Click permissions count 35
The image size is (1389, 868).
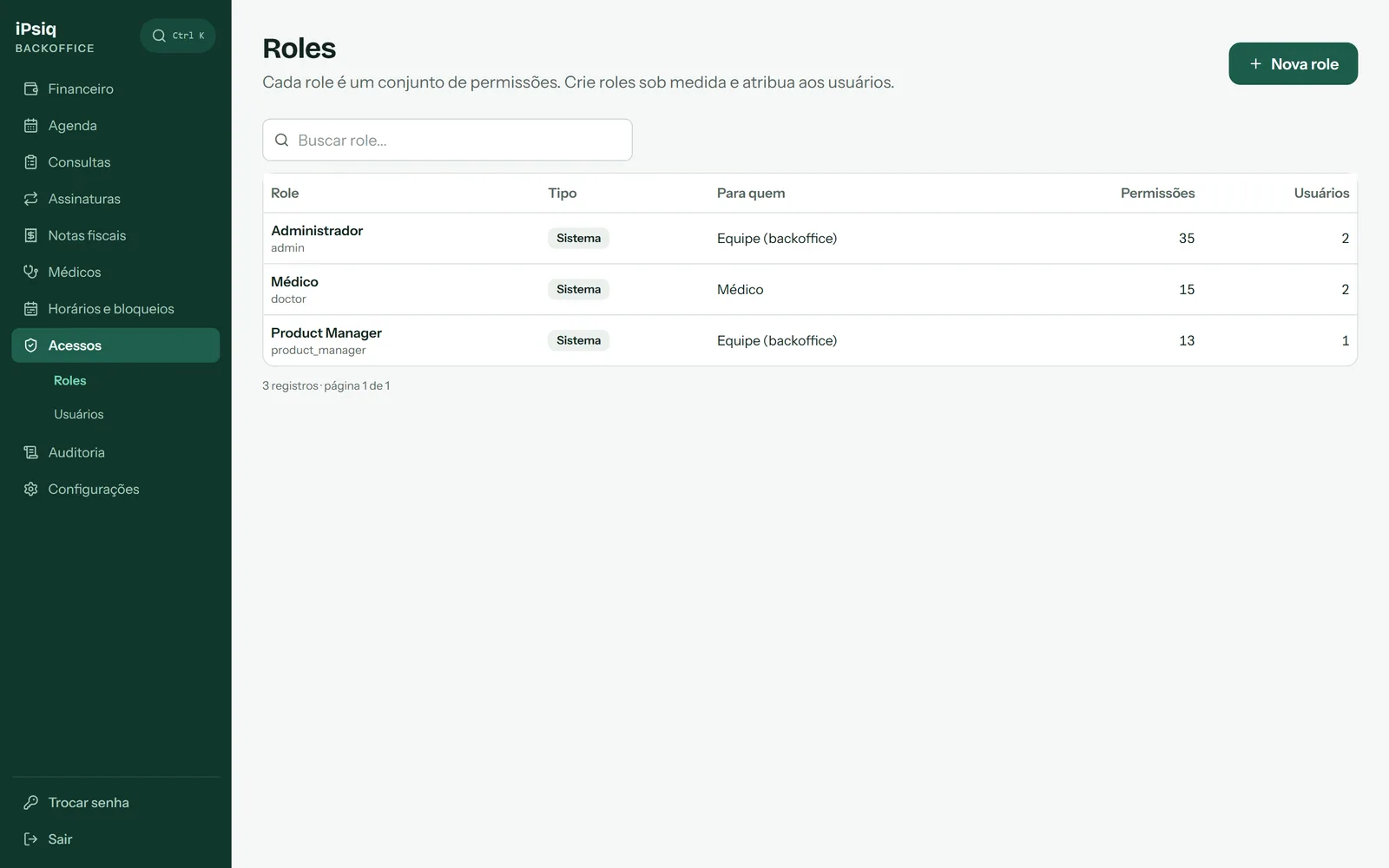[x=1187, y=239]
